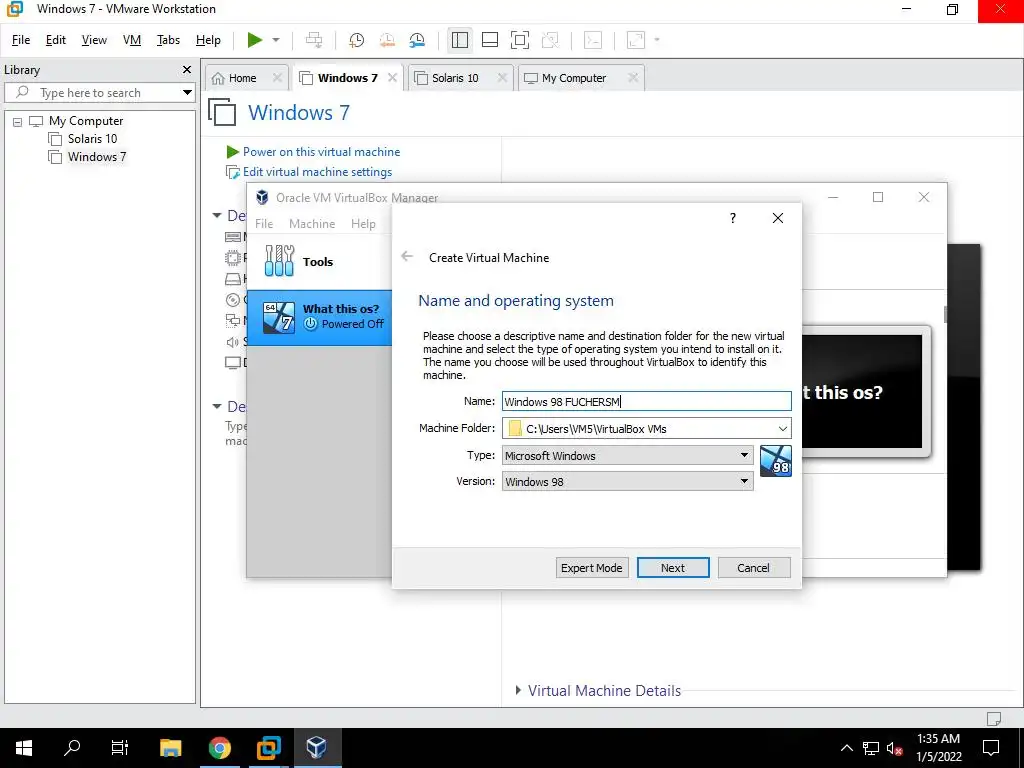Click the green Power On toolbar button
The height and width of the screenshot is (768, 1024).
pos(255,40)
